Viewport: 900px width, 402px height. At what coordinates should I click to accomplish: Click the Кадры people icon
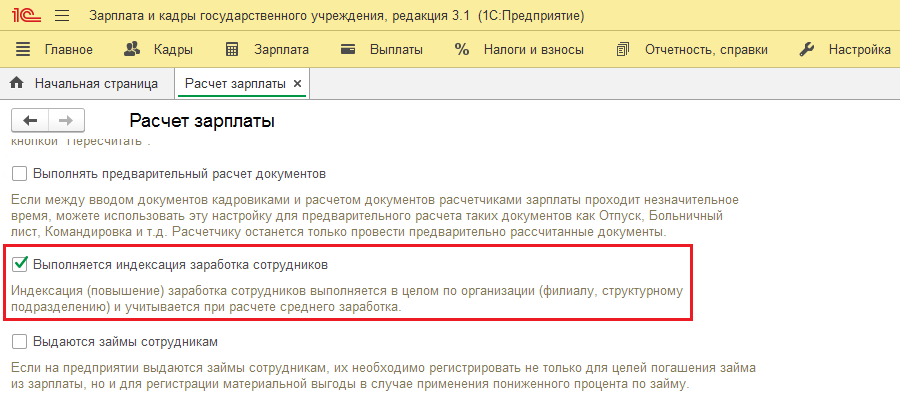[133, 49]
